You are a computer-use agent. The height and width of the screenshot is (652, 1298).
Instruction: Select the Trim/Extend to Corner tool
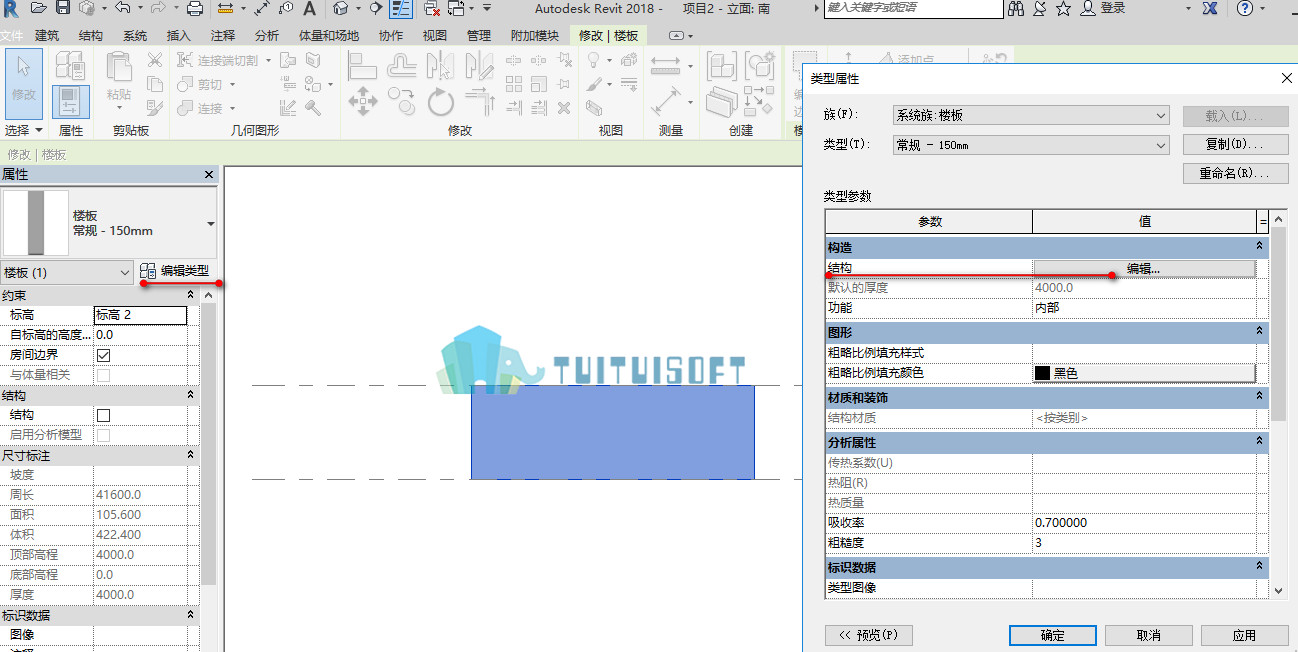[480, 101]
